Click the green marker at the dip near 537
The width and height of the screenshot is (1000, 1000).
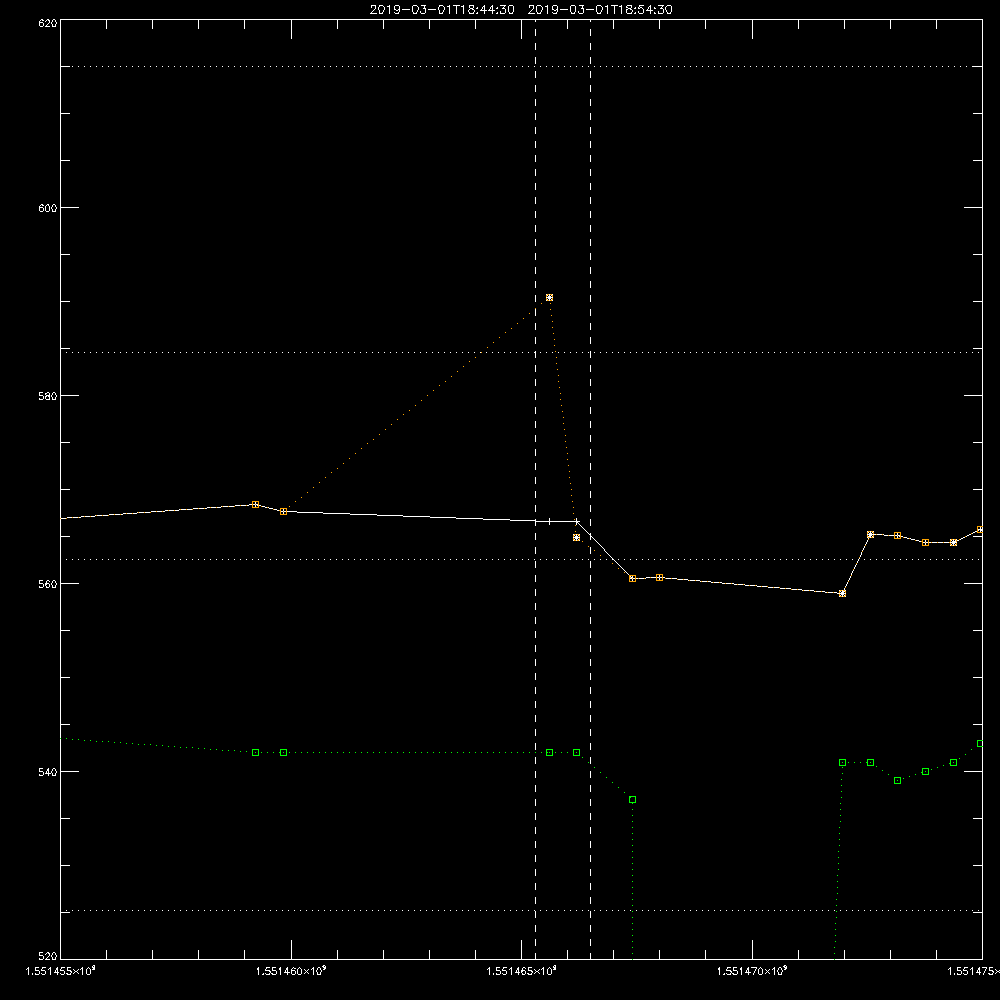click(632, 800)
